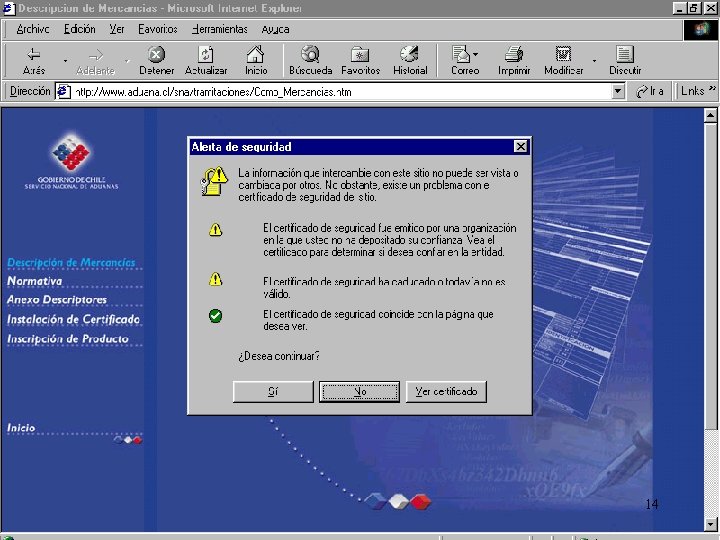
Task: Expand the Modificar dropdown arrow
Action: [x=594, y=61]
